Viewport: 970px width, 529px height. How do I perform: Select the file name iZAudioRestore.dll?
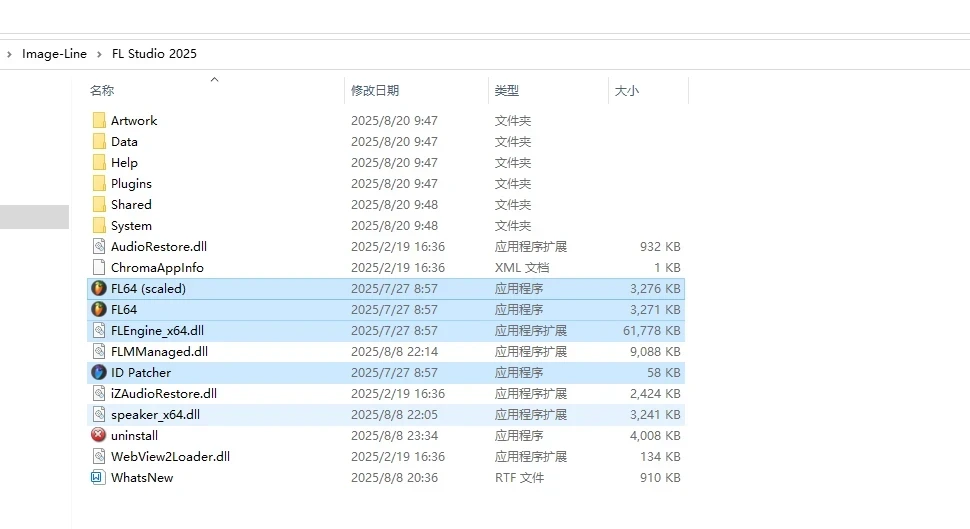pyautogui.click(x=164, y=394)
